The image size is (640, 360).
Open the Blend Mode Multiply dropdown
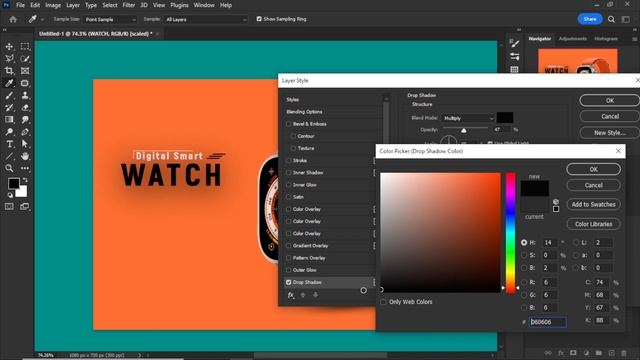pyautogui.click(x=468, y=118)
